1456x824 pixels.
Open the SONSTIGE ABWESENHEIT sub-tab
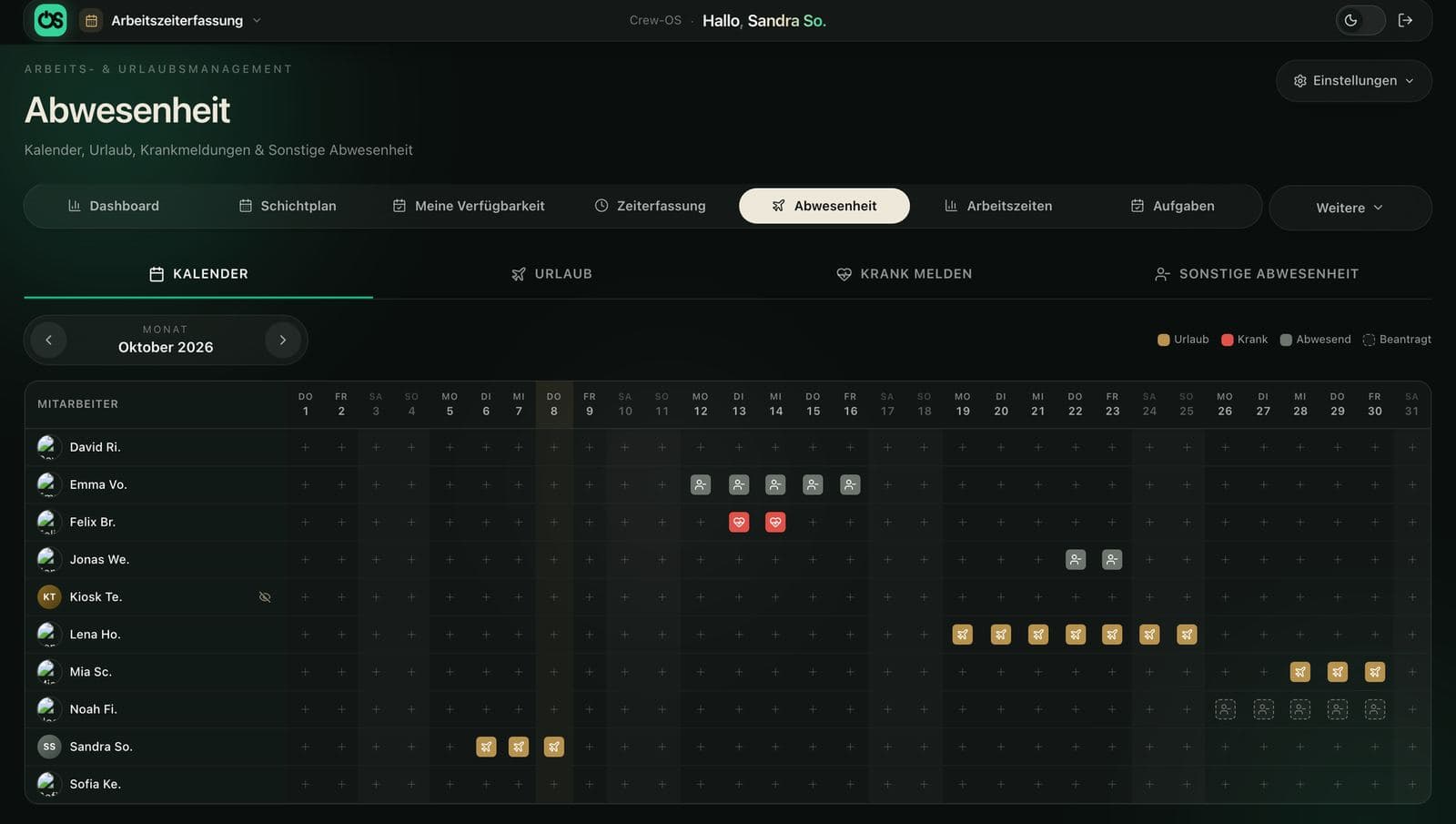(1256, 274)
